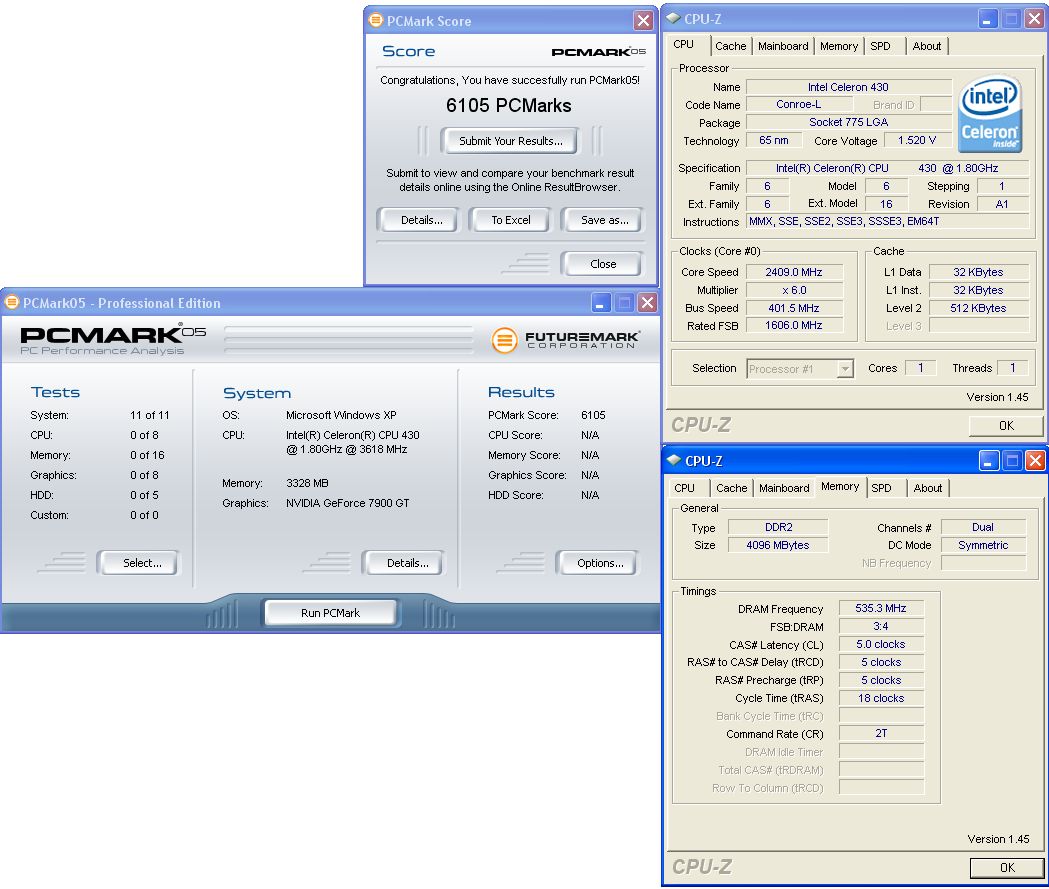Minimize the bottom CPU-Z window
Image resolution: width=1049 pixels, height=889 pixels.
pos(989,460)
